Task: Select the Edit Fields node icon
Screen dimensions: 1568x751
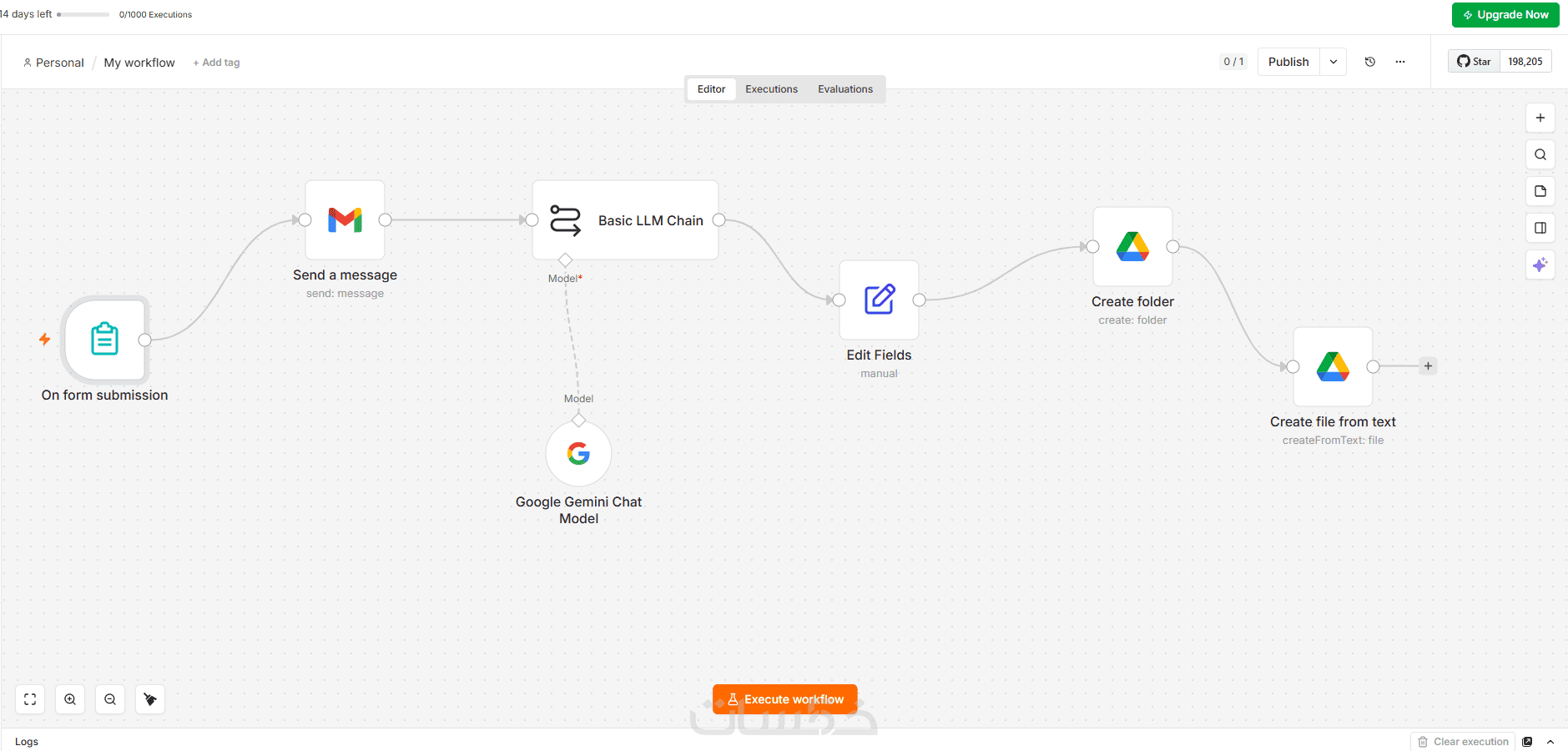Action: [879, 300]
